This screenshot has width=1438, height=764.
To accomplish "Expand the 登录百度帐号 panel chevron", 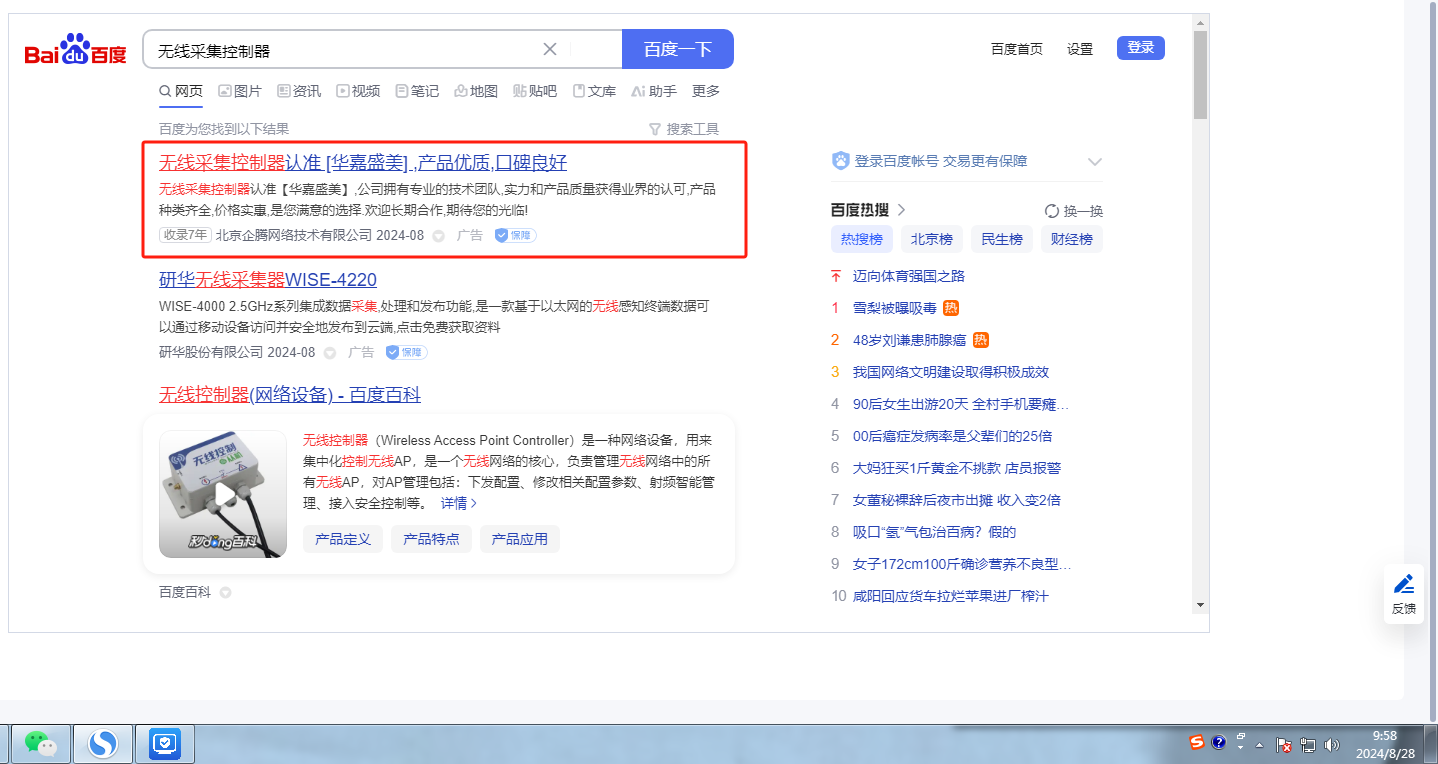I will [x=1095, y=161].
